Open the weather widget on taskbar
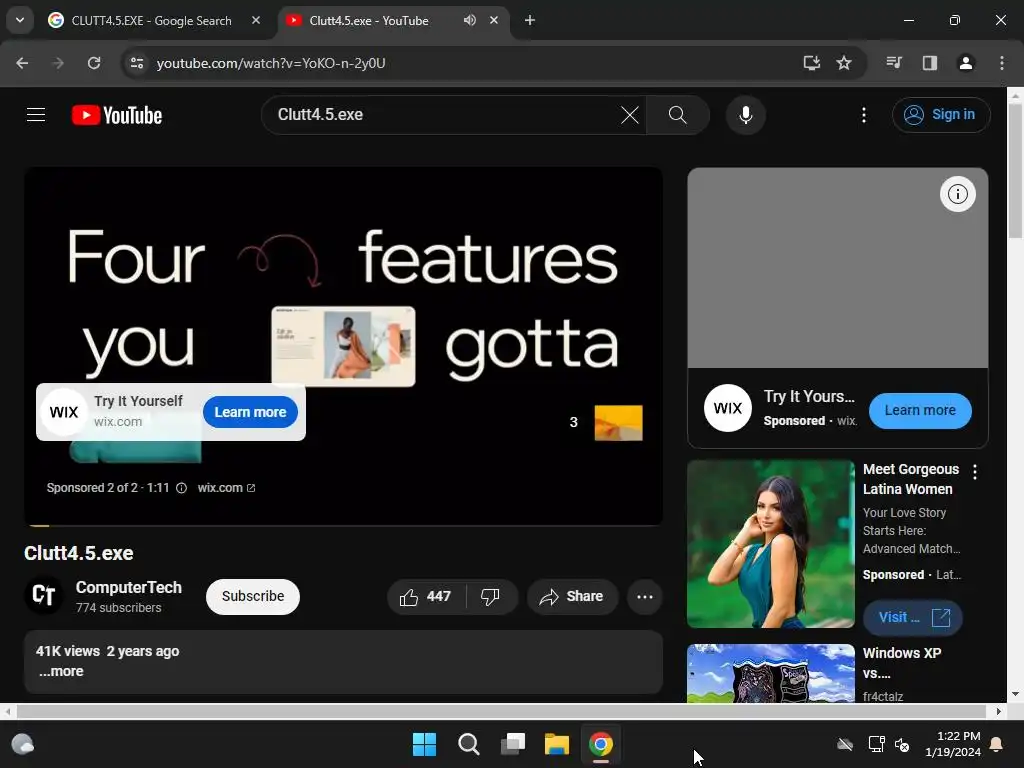Viewport: 1024px width, 768px height. point(23,744)
